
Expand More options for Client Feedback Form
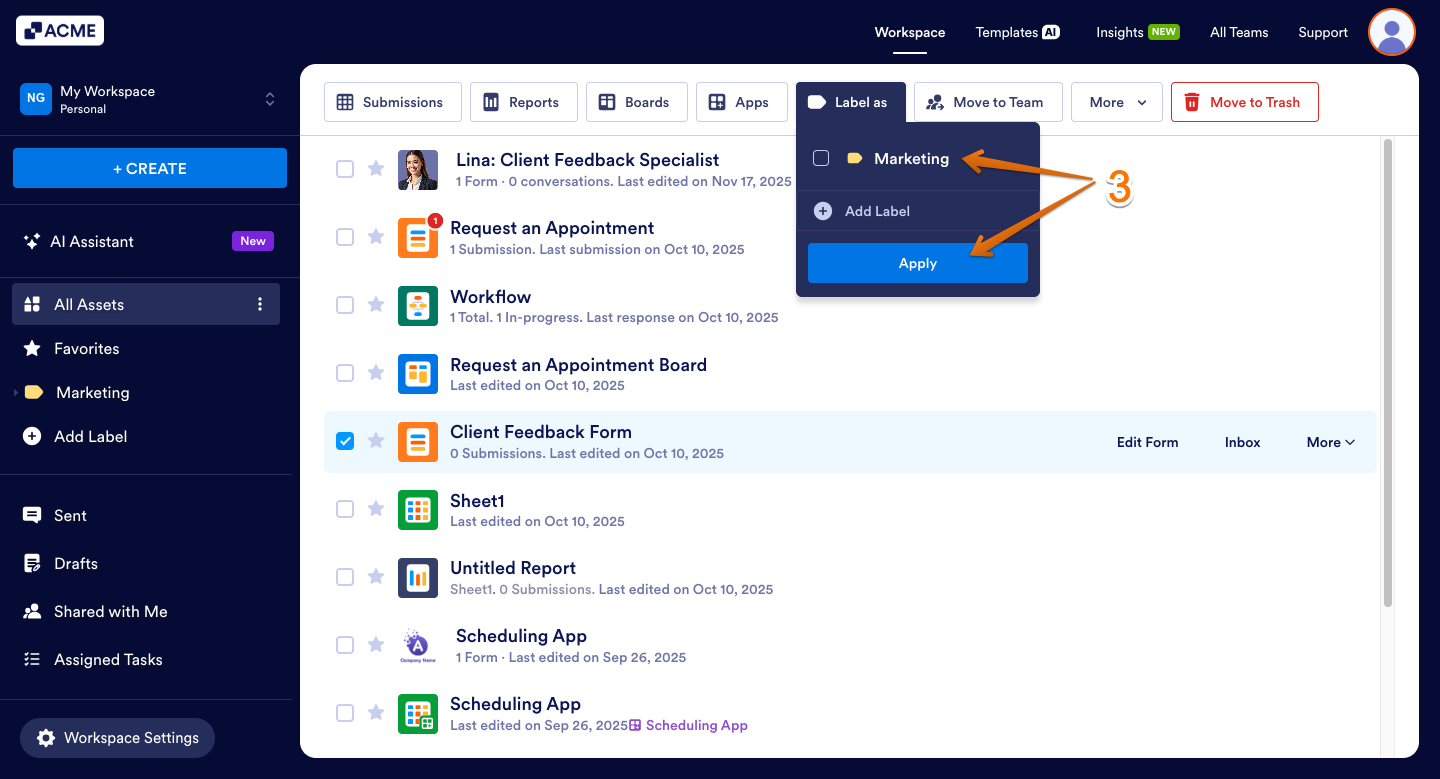(1331, 442)
